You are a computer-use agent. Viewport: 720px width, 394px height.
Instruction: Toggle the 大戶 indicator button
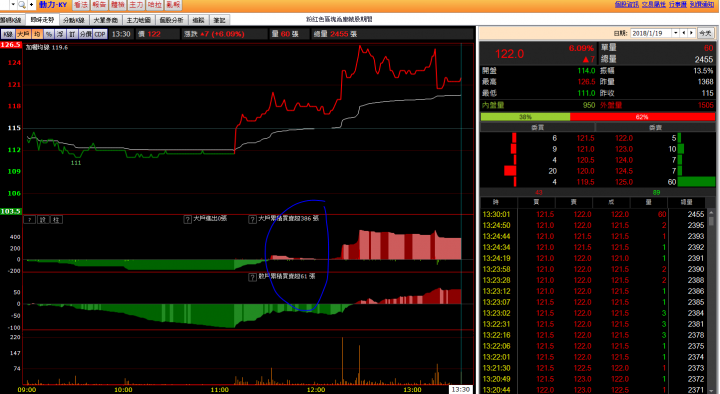tap(23, 34)
